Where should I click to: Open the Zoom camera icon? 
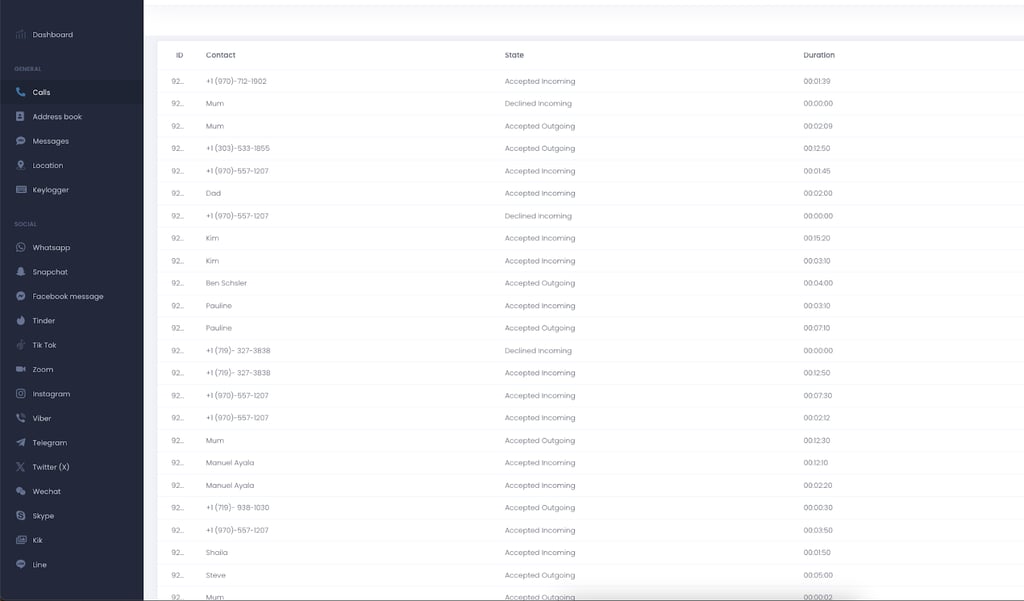tap(21, 369)
